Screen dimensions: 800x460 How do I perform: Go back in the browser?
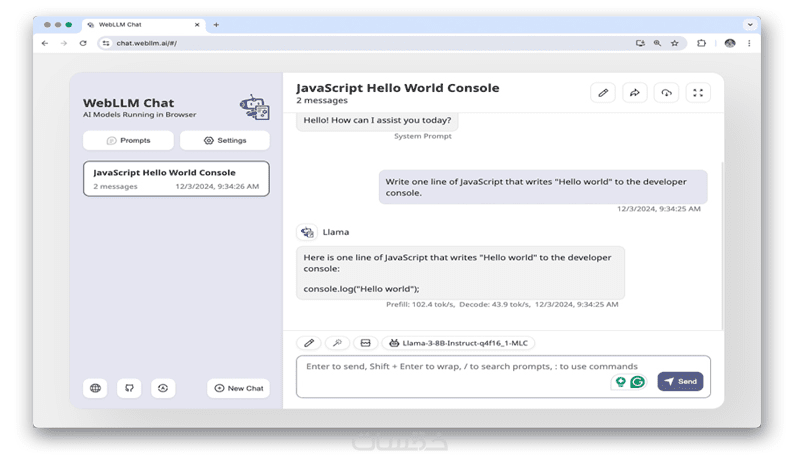tap(45, 43)
